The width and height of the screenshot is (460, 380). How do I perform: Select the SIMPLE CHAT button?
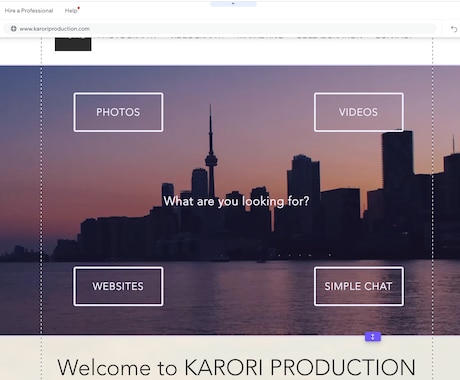(x=359, y=286)
